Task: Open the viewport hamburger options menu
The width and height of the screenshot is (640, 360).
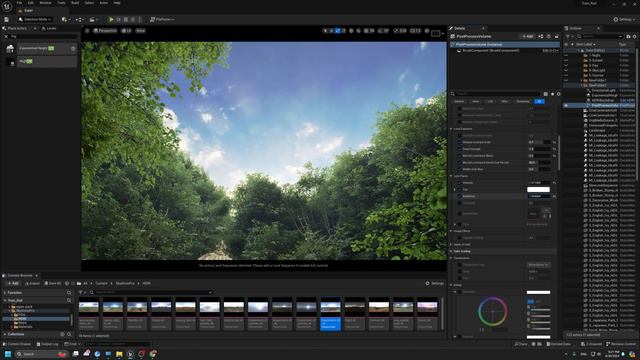Action: pos(87,31)
